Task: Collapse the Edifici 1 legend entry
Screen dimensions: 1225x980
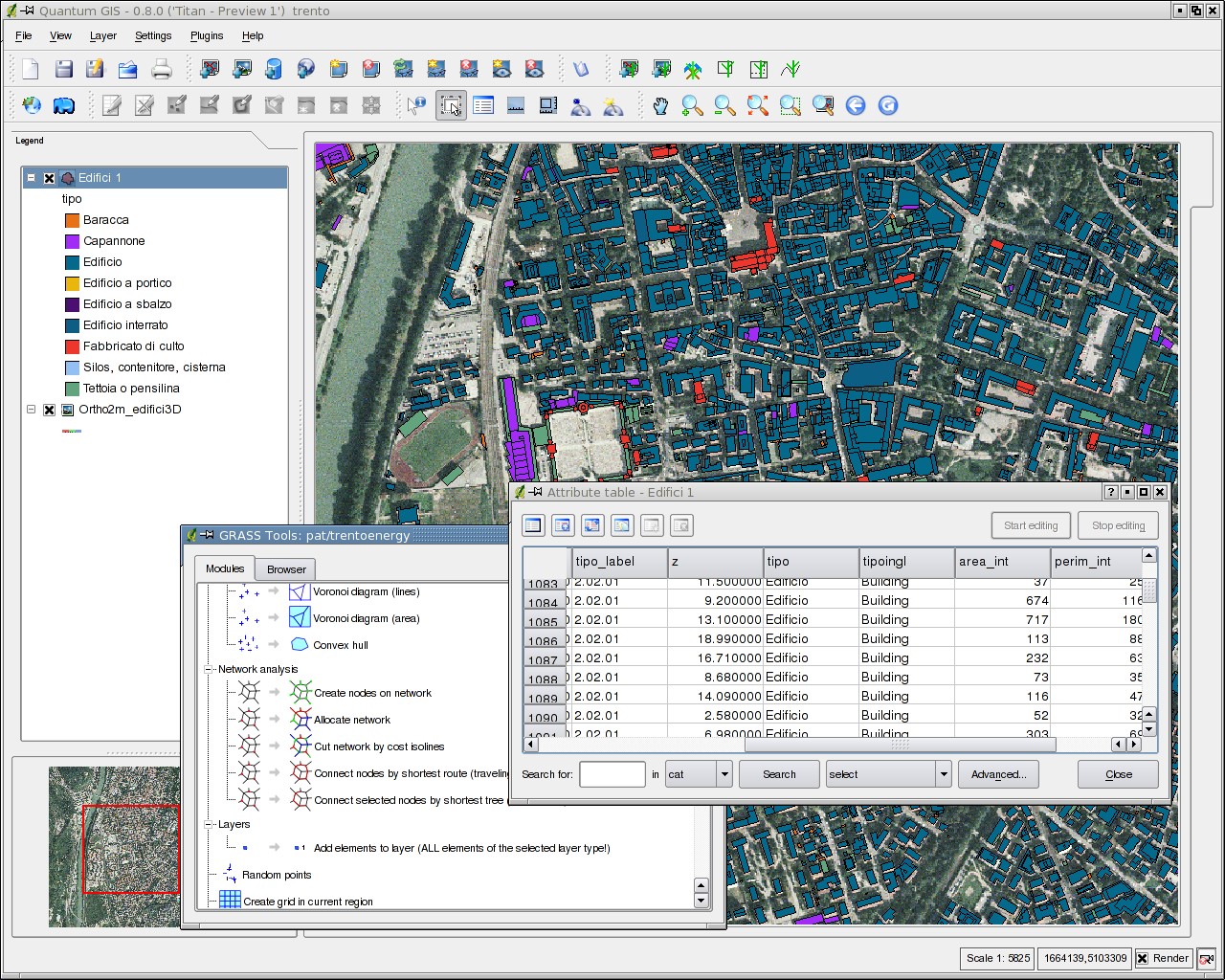Action: click(30, 178)
